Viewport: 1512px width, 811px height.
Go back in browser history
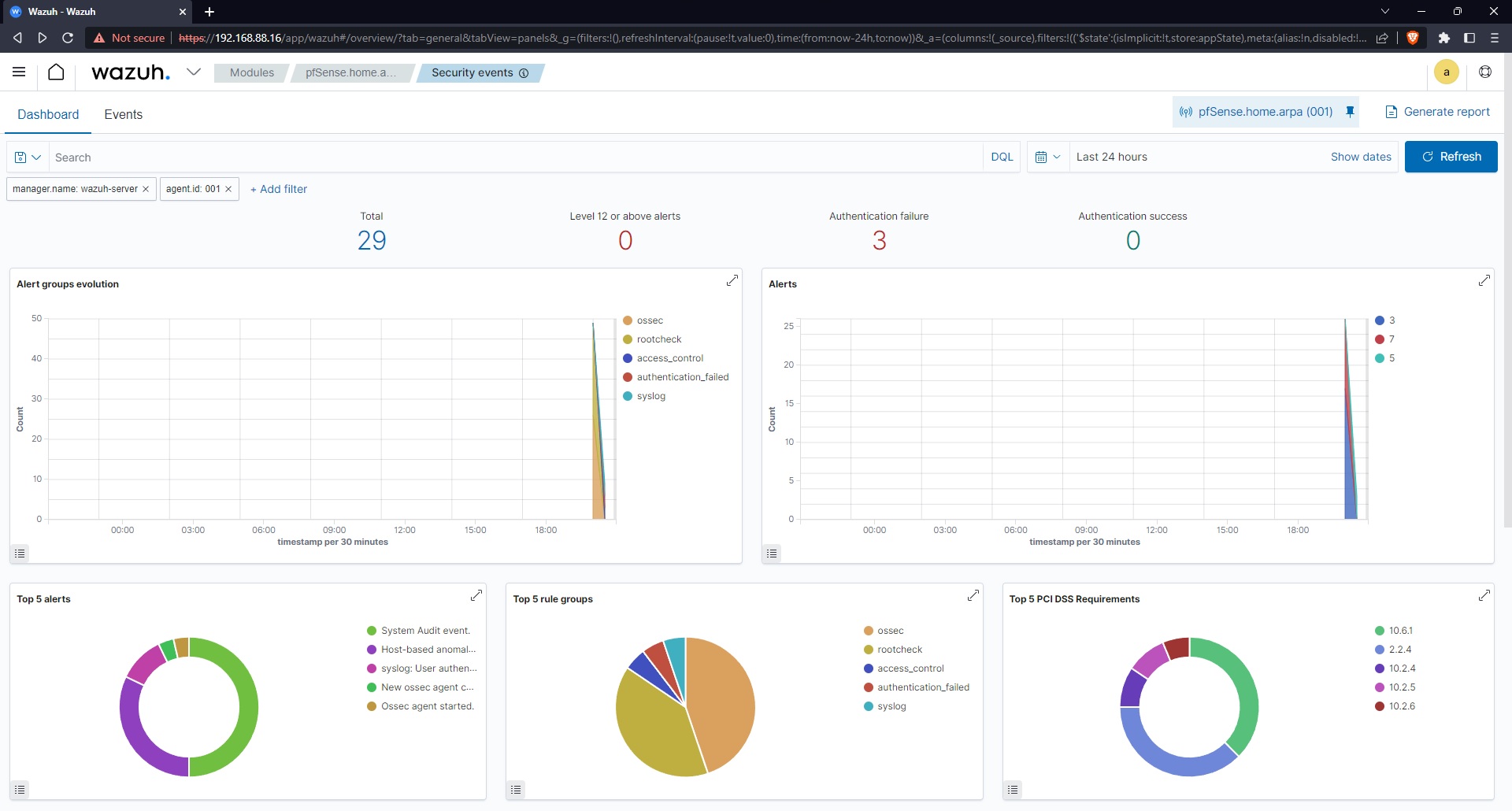point(17,38)
